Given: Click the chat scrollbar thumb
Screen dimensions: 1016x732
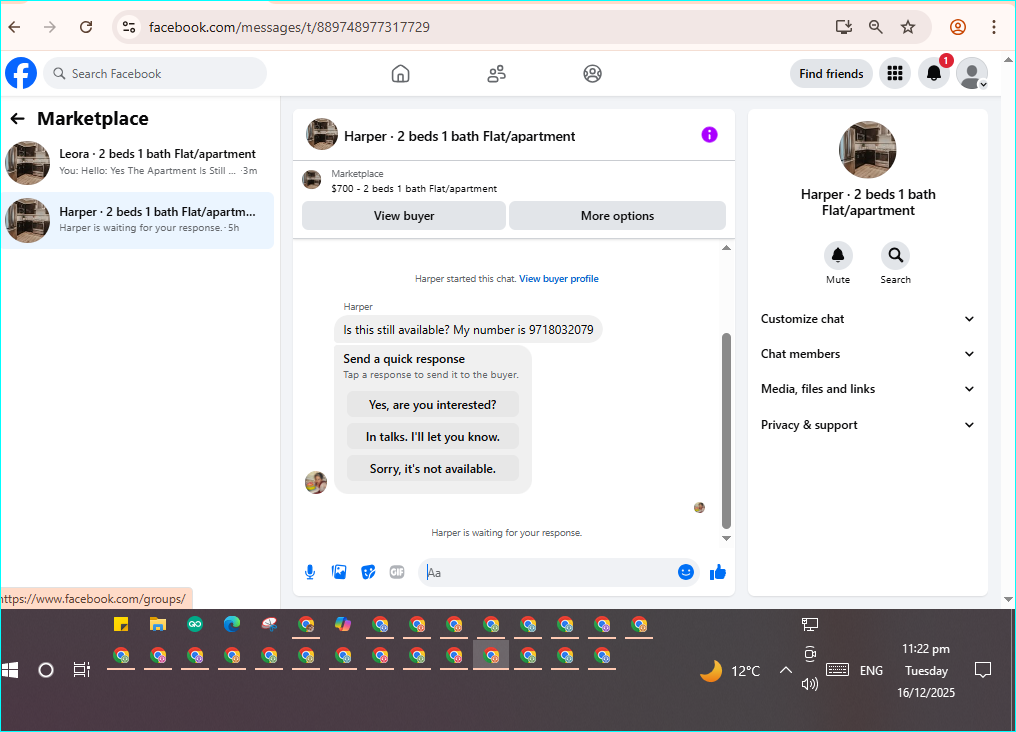Looking at the screenshot, I should click(x=726, y=431).
